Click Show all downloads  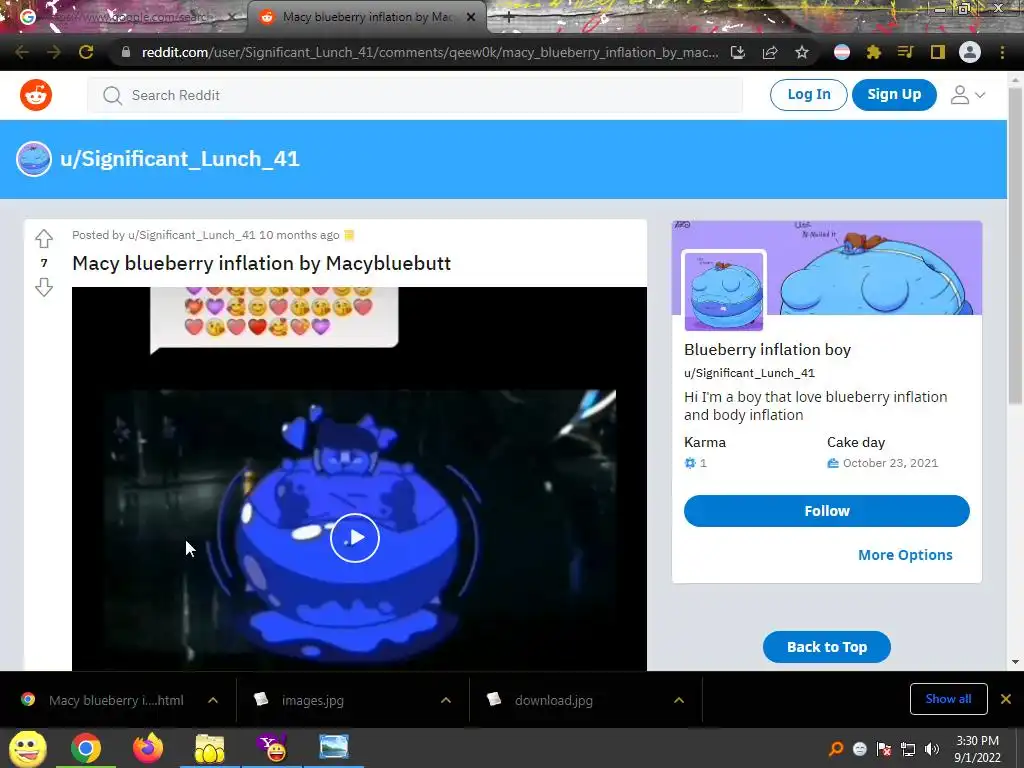[x=948, y=699]
